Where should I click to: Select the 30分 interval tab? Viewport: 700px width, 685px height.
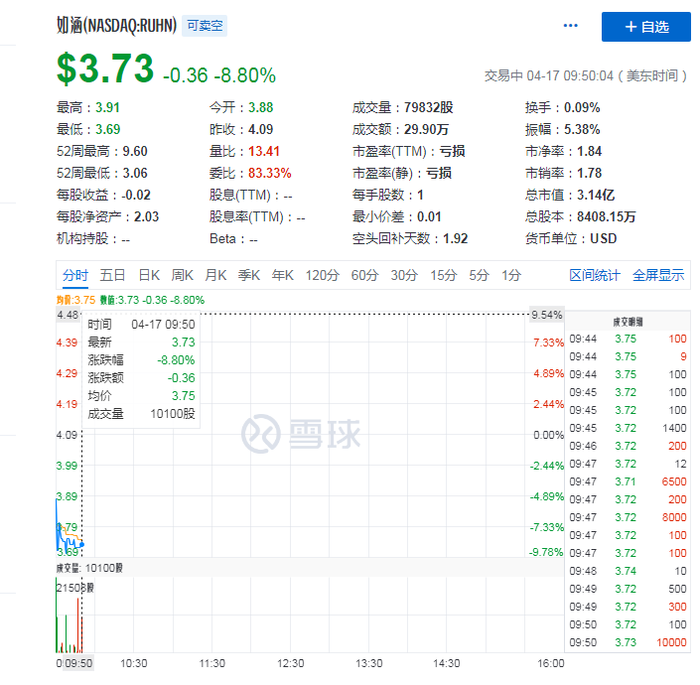tap(404, 275)
